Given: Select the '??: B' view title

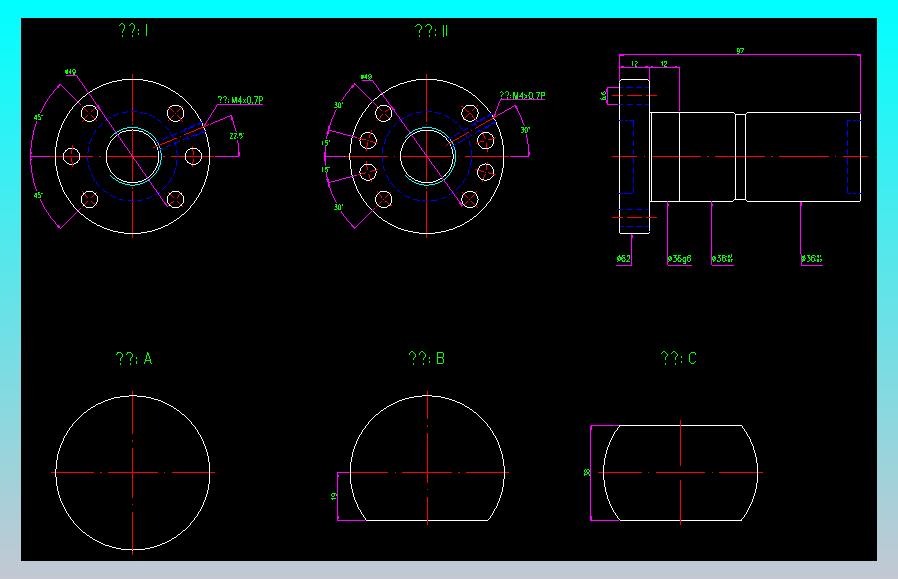Looking at the screenshot, I should [x=427, y=359].
